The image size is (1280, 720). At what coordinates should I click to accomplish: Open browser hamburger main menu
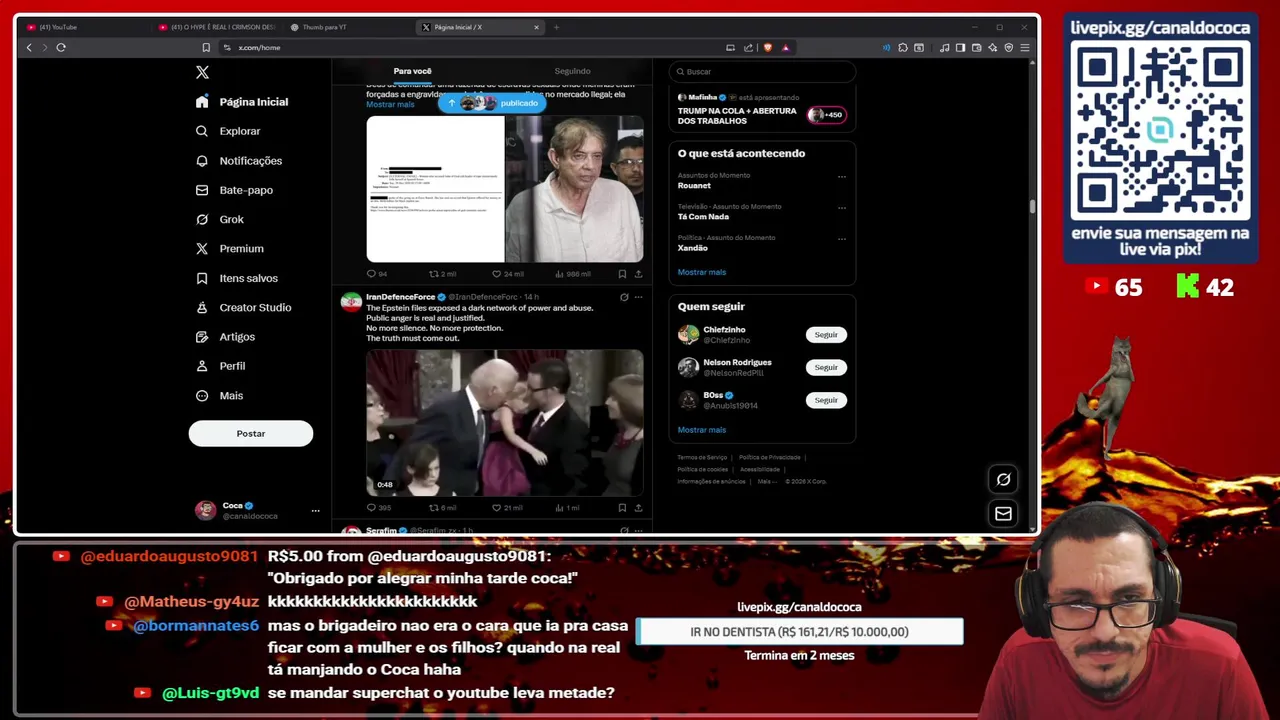tap(1025, 47)
